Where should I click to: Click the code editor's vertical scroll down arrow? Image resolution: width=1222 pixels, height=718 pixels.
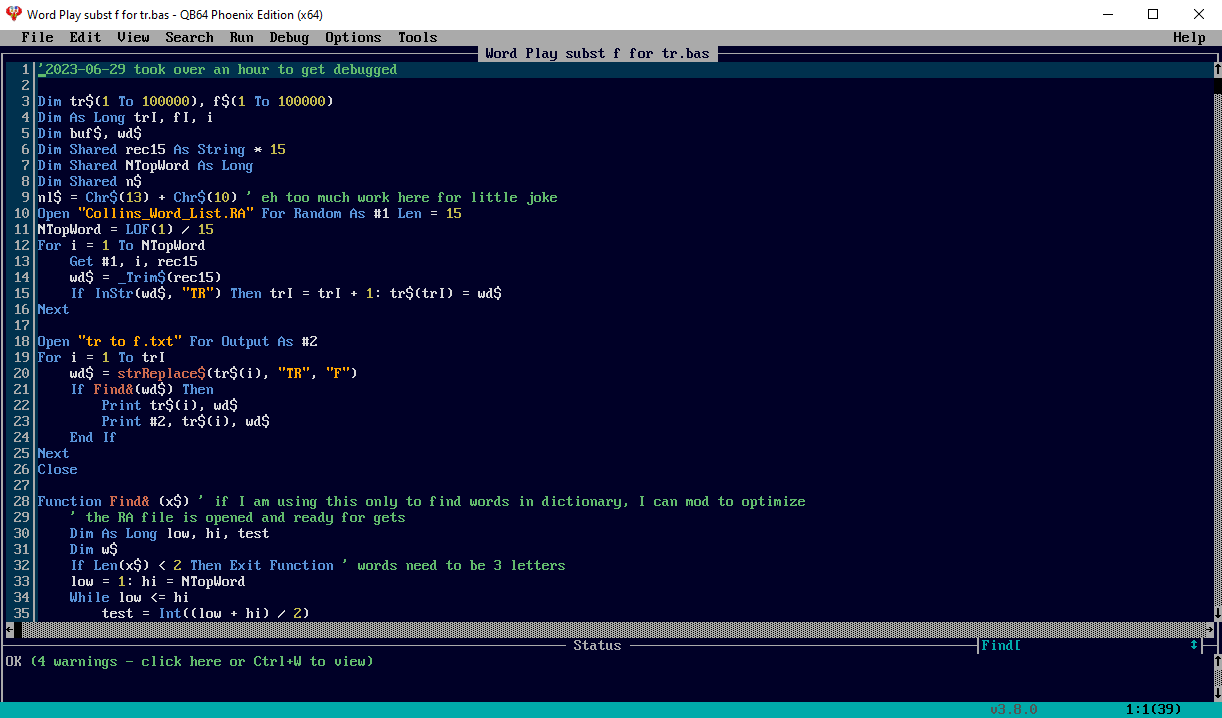(x=1217, y=614)
